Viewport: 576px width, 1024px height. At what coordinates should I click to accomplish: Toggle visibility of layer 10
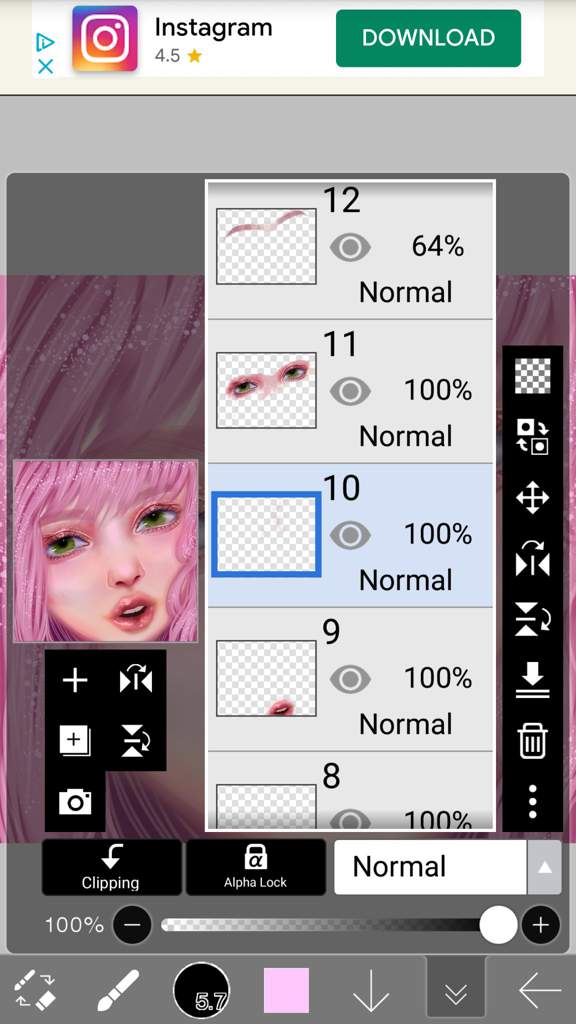point(350,536)
